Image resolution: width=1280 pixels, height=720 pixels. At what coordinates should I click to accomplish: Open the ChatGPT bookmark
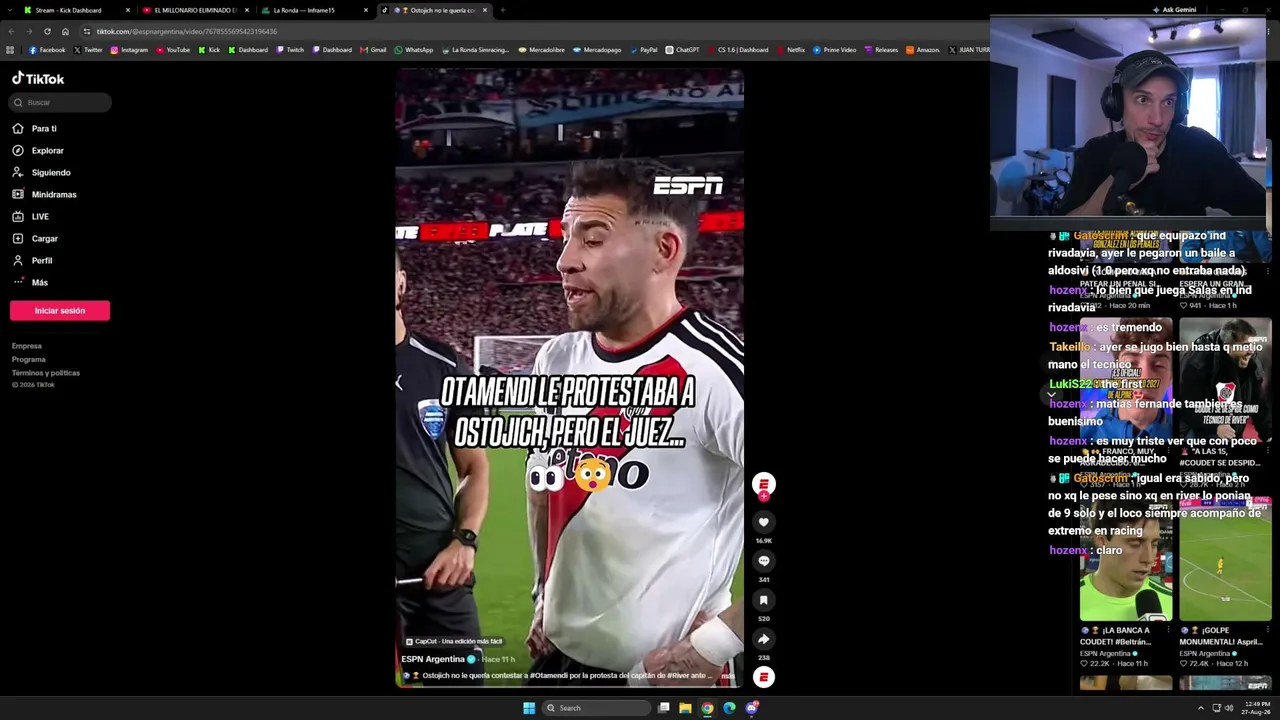point(682,50)
